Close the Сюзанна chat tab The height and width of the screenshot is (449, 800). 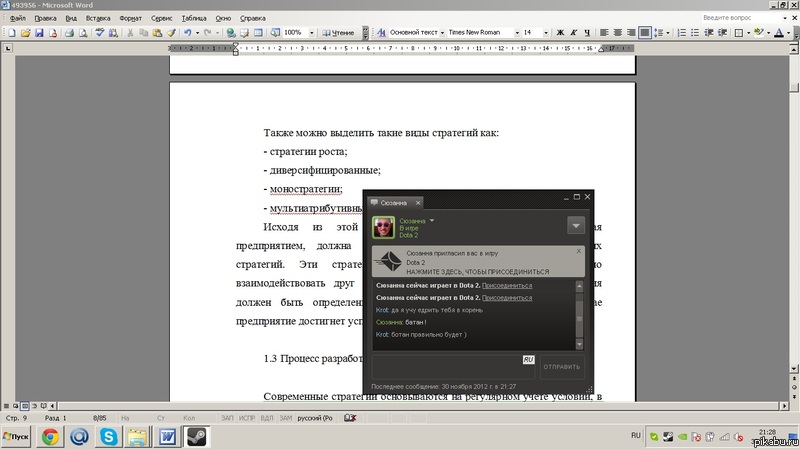click(x=418, y=203)
